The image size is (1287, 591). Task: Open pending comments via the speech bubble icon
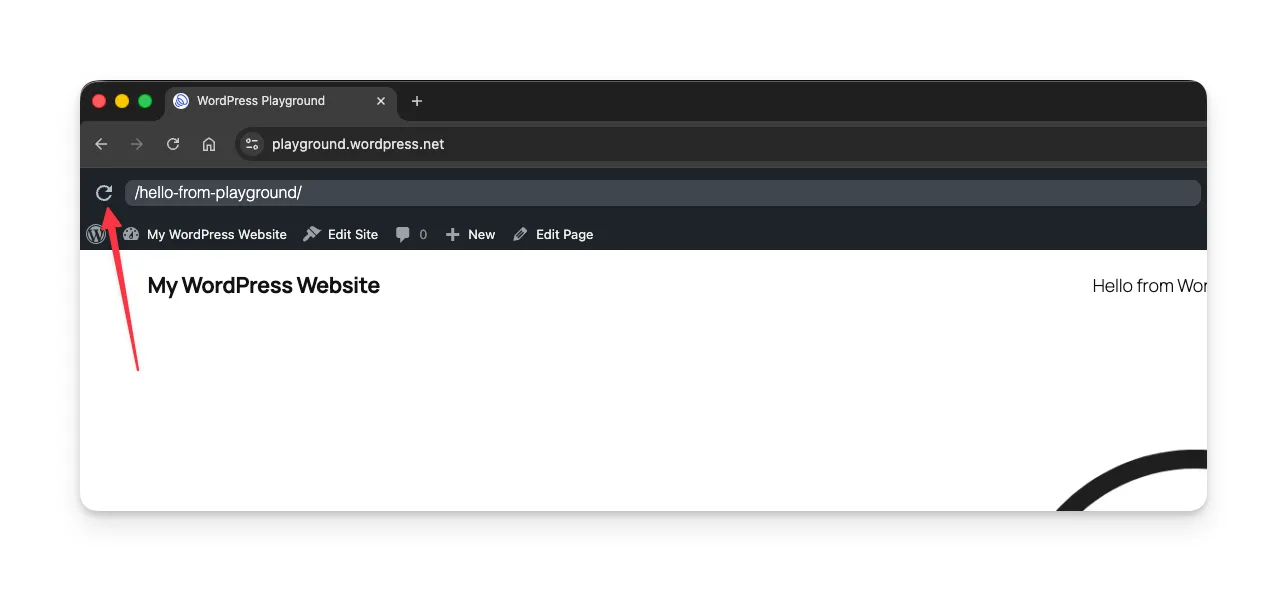tap(403, 234)
